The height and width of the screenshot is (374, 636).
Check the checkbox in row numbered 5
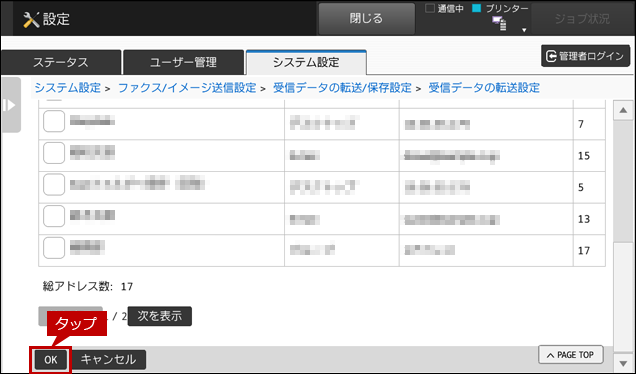54,185
